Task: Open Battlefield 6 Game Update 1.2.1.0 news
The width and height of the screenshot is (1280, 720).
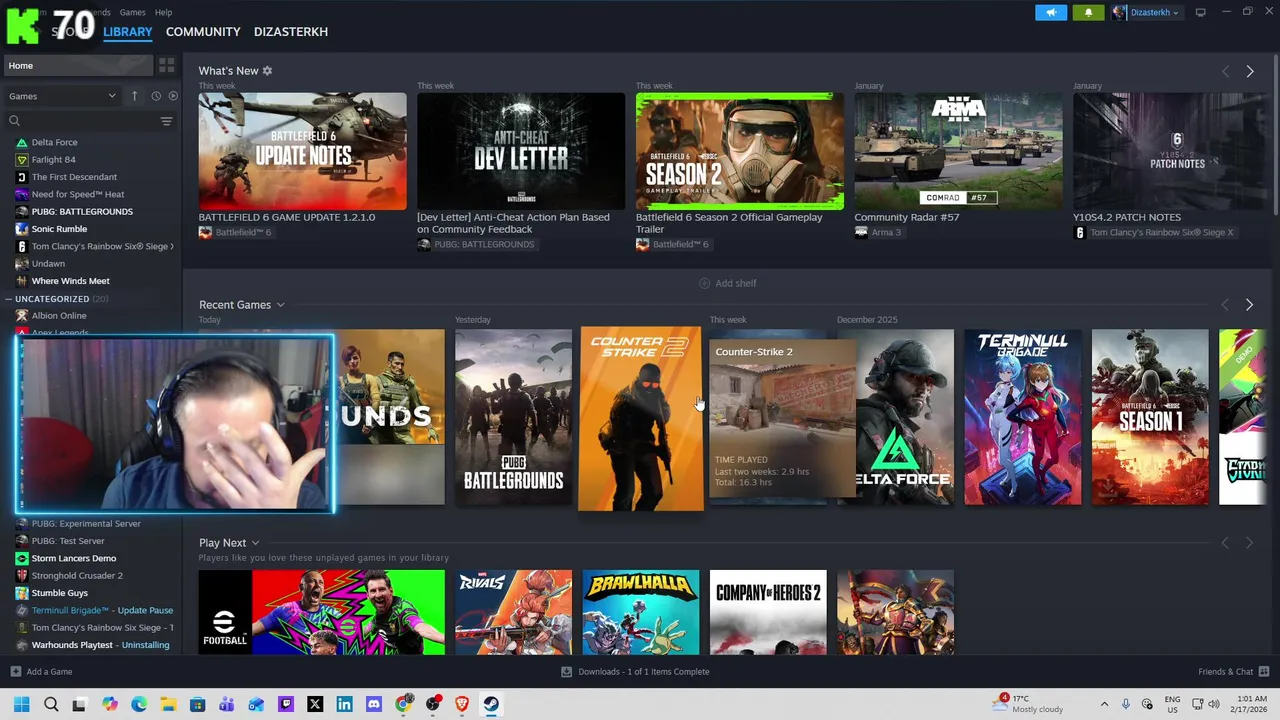Action: tap(302, 152)
